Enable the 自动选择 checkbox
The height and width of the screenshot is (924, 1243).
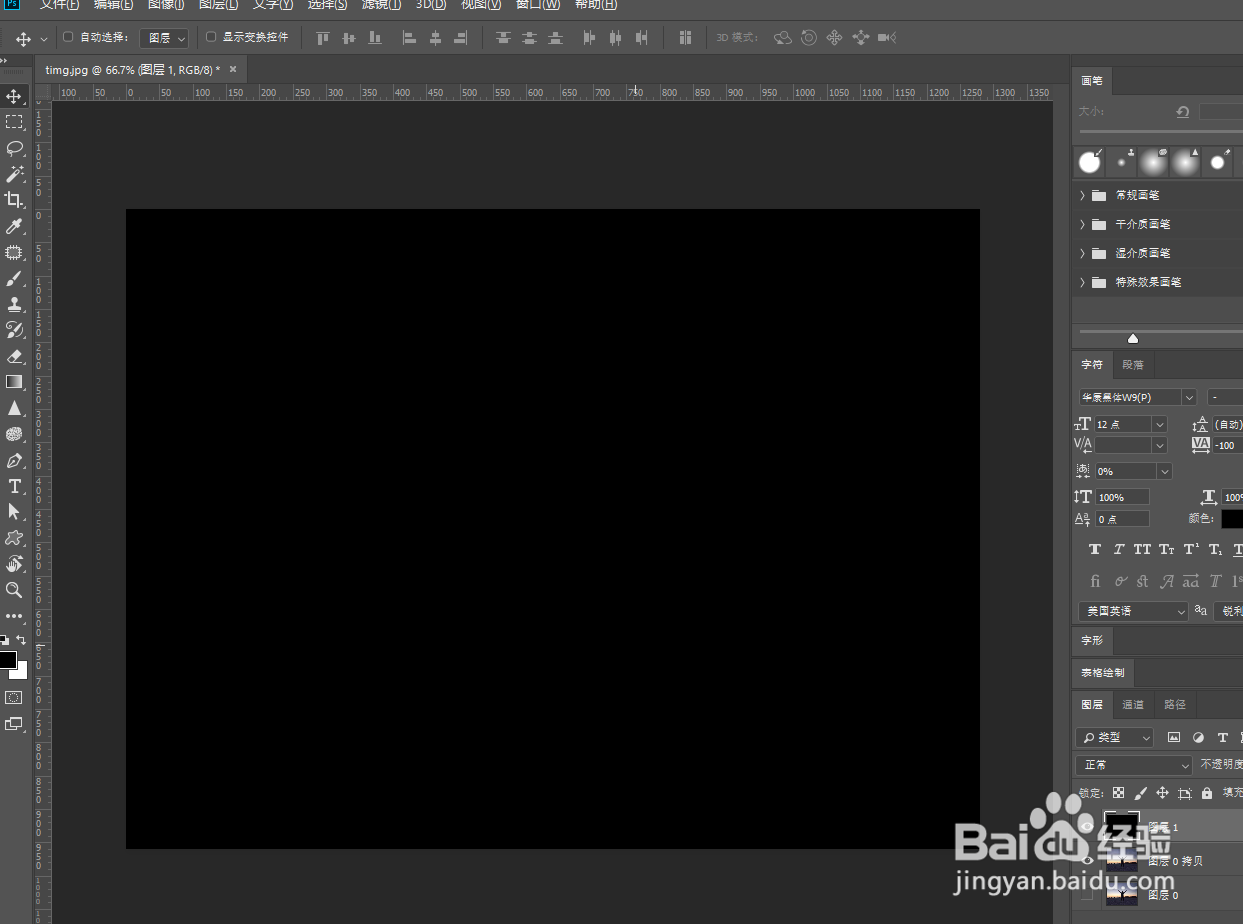coord(68,37)
